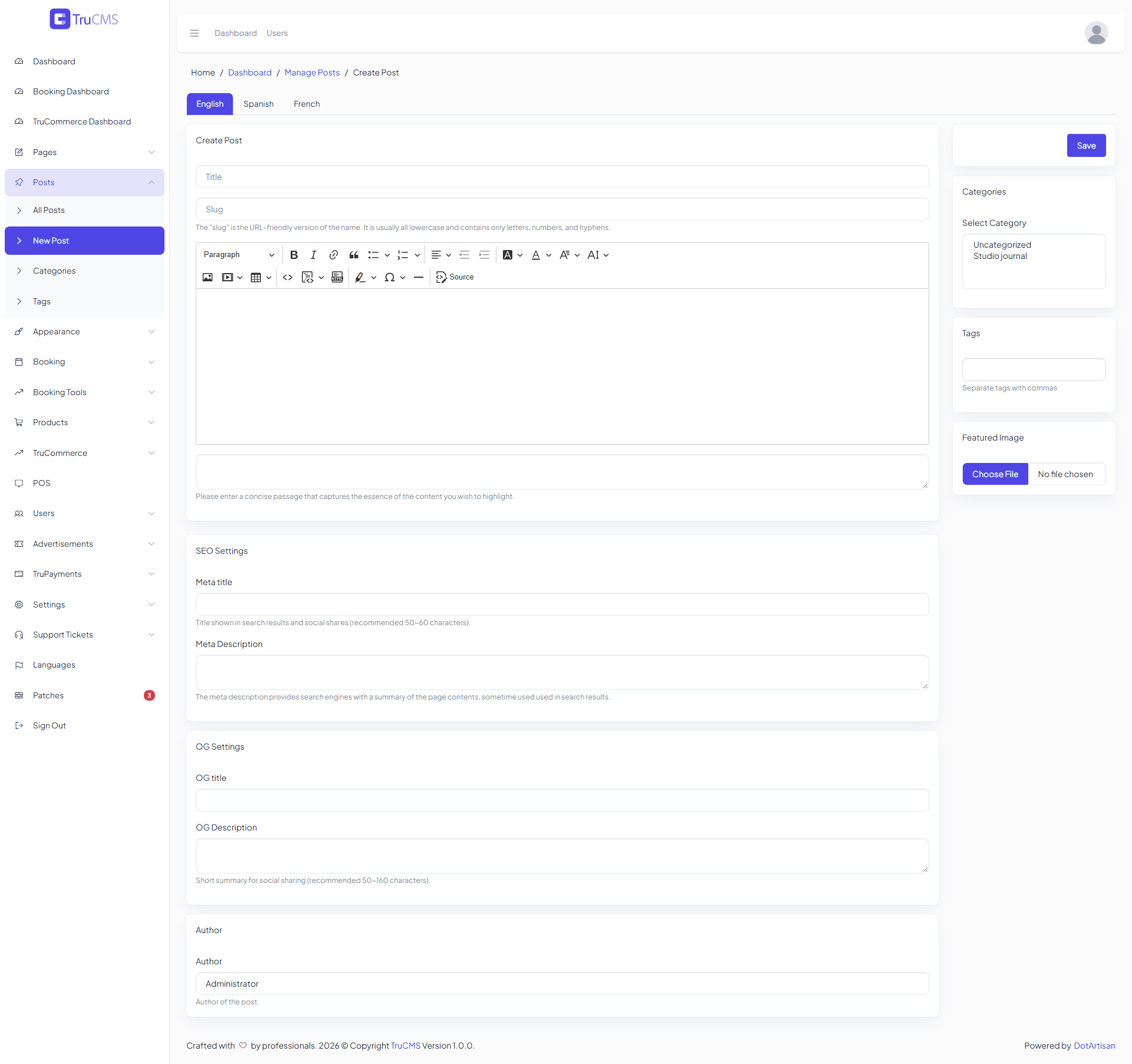Switch to the Spanish language tab
Screen dimensions: 1132x1064
click(x=258, y=104)
